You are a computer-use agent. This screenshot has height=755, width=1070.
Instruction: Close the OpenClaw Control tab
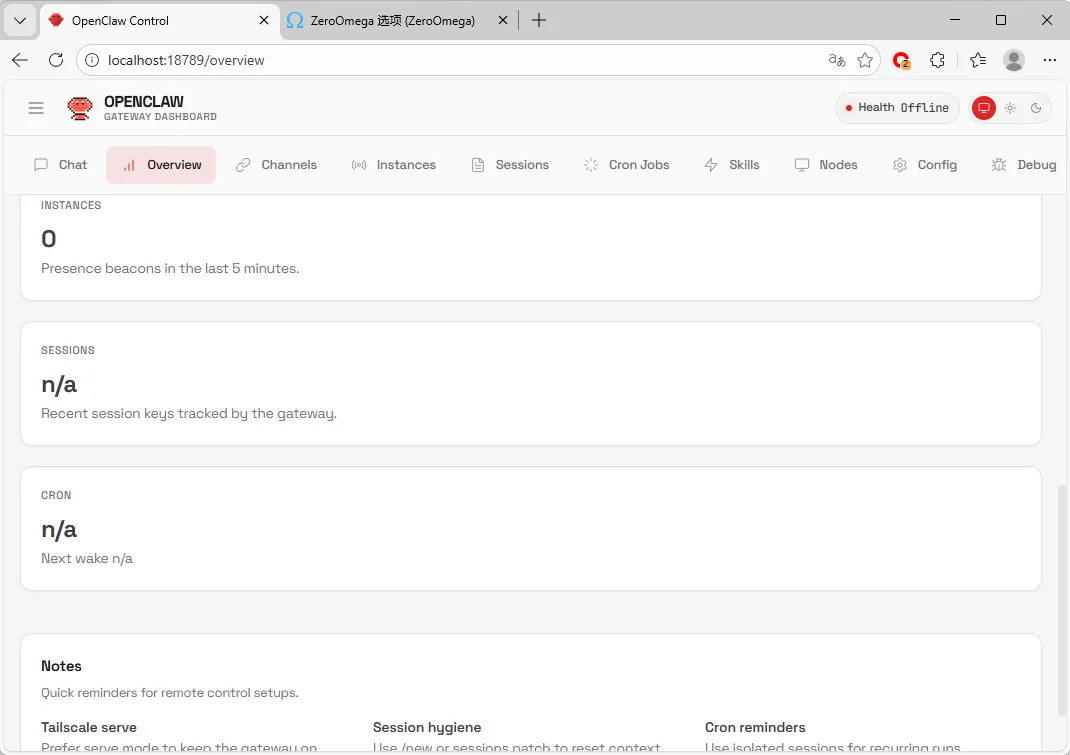coord(264,20)
